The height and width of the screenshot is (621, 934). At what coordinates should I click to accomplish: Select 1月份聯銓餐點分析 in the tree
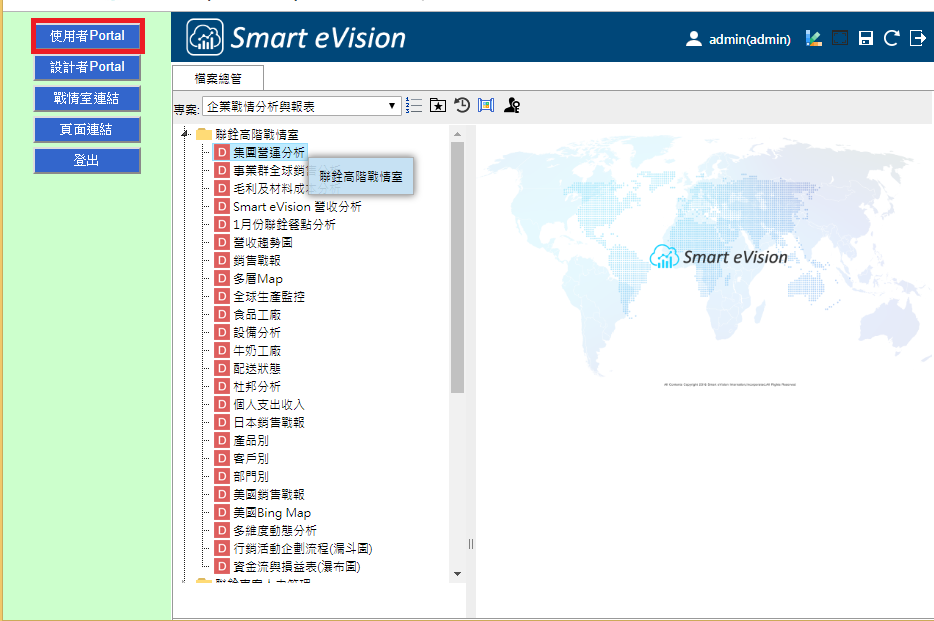tap(284, 224)
